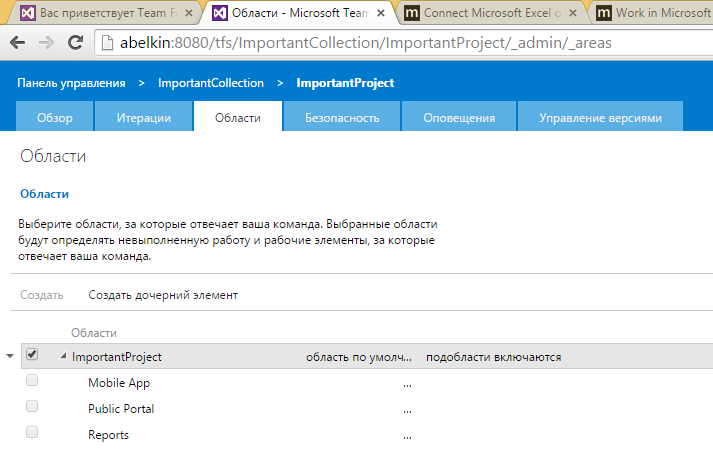Viewport: 713px width, 472px height.
Task: Click the Области column header
Action: pyautogui.click(x=94, y=333)
